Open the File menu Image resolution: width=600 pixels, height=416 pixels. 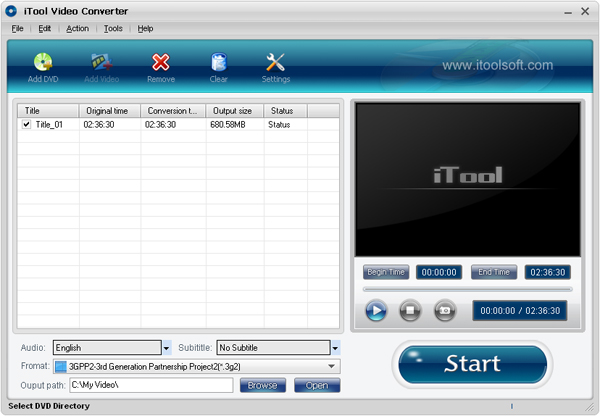tap(17, 28)
